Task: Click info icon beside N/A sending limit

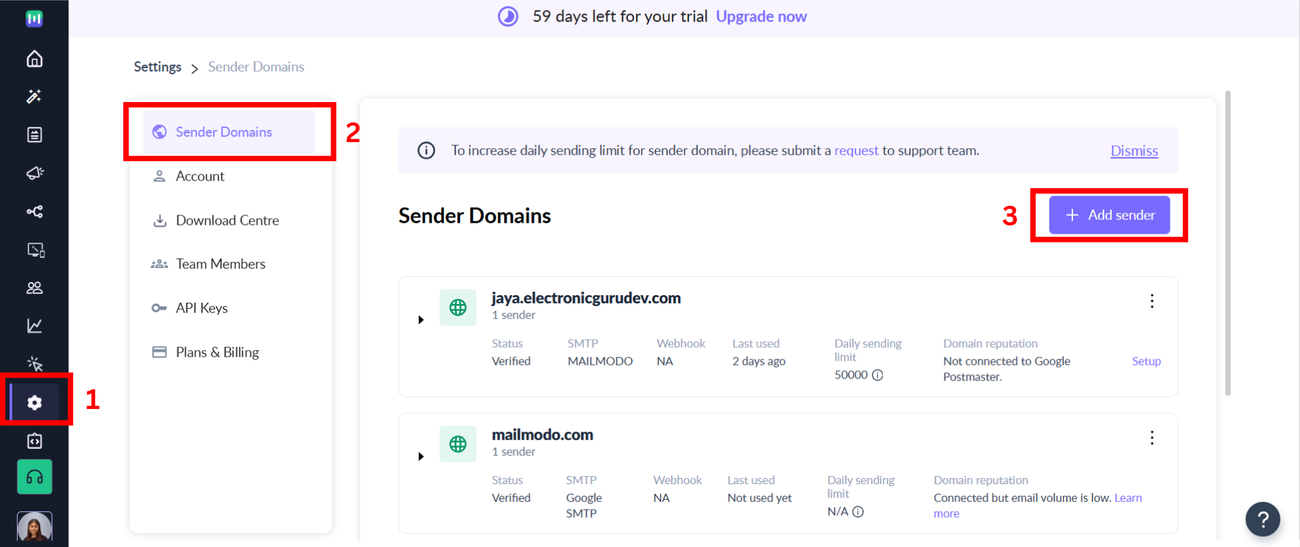Action: [858, 512]
